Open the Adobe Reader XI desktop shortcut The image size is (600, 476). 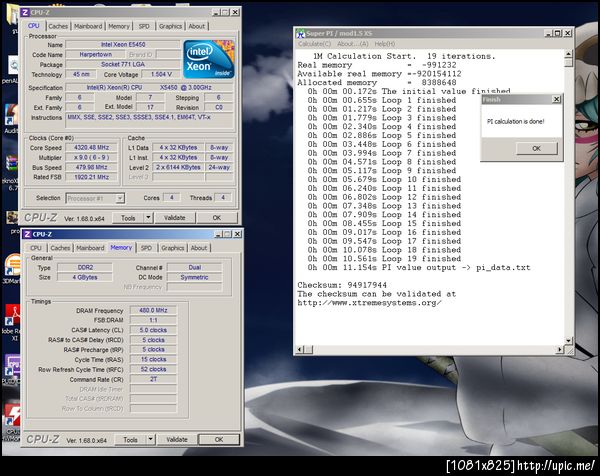(x=12, y=315)
